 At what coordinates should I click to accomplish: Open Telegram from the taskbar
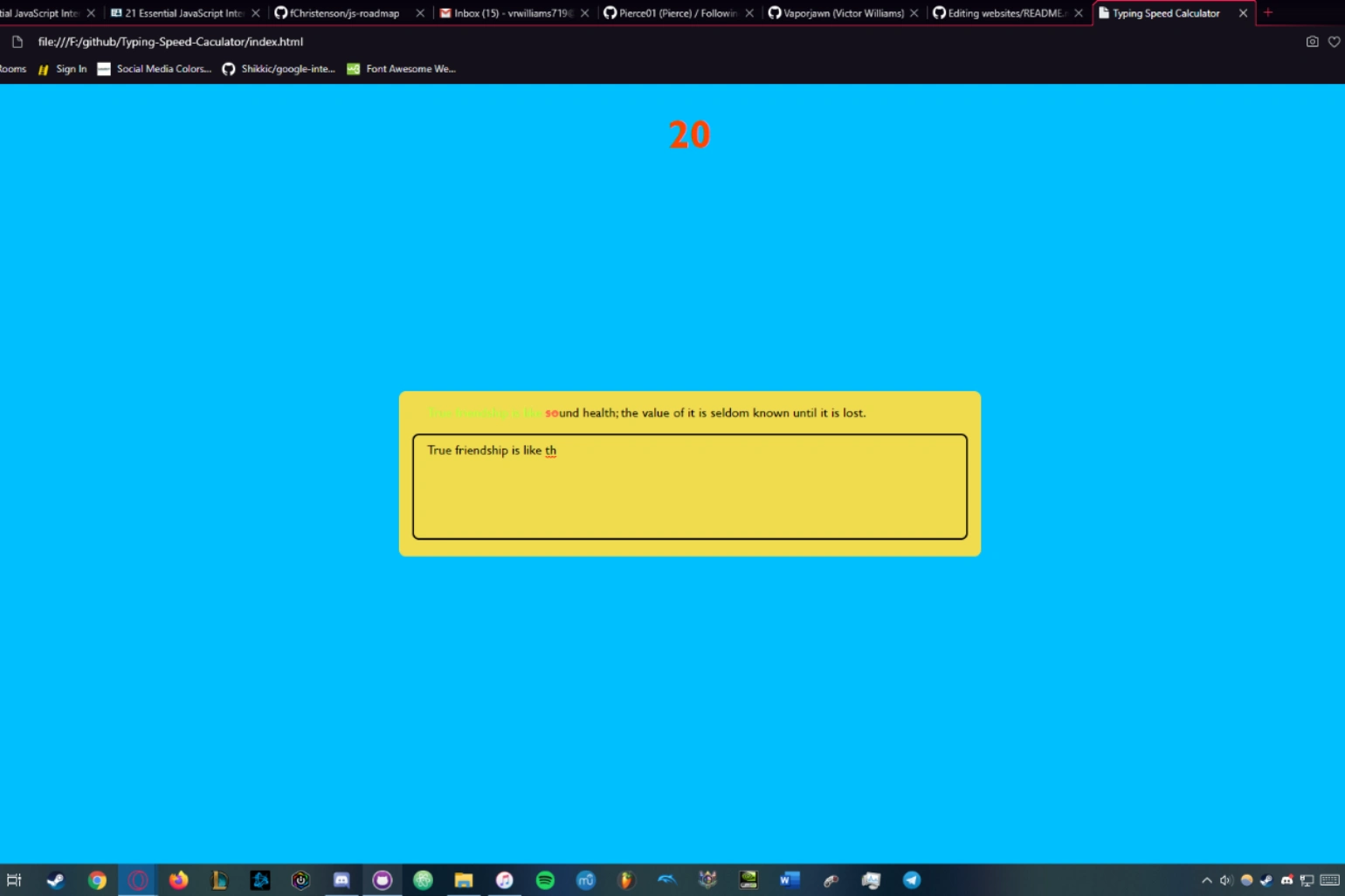(x=912, y=880)
